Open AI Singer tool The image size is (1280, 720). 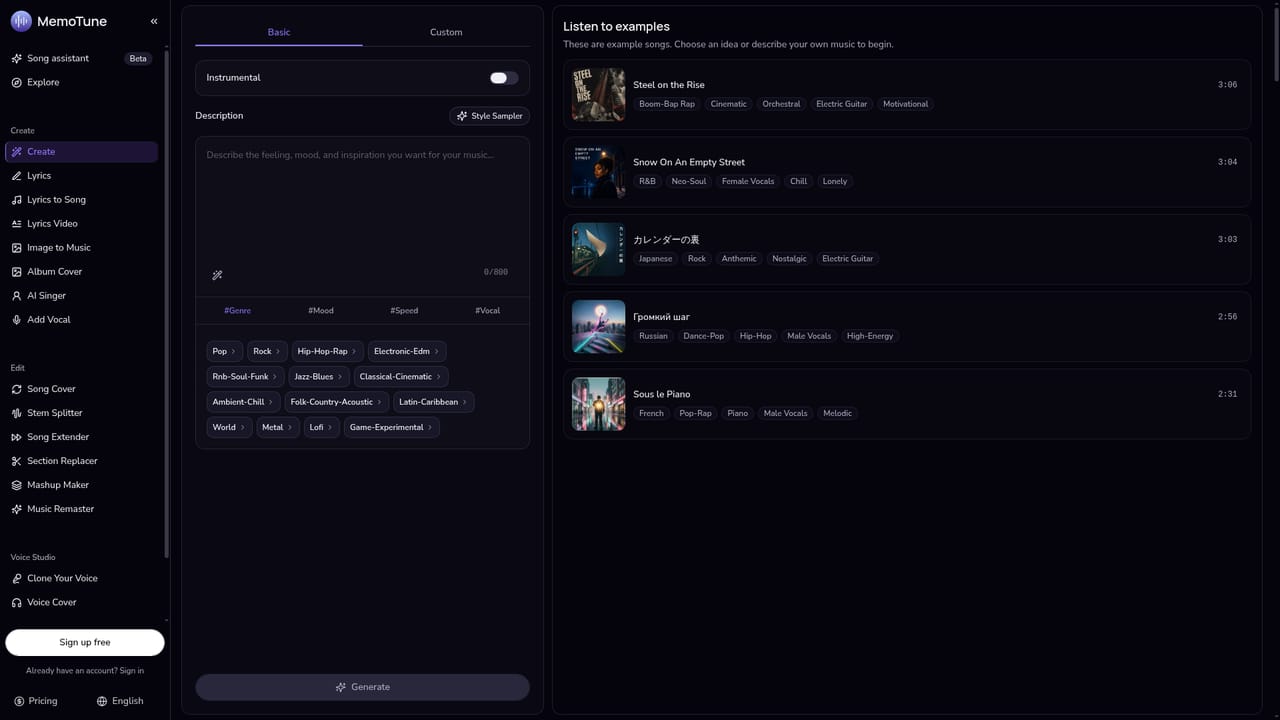[x=81, y=296]
